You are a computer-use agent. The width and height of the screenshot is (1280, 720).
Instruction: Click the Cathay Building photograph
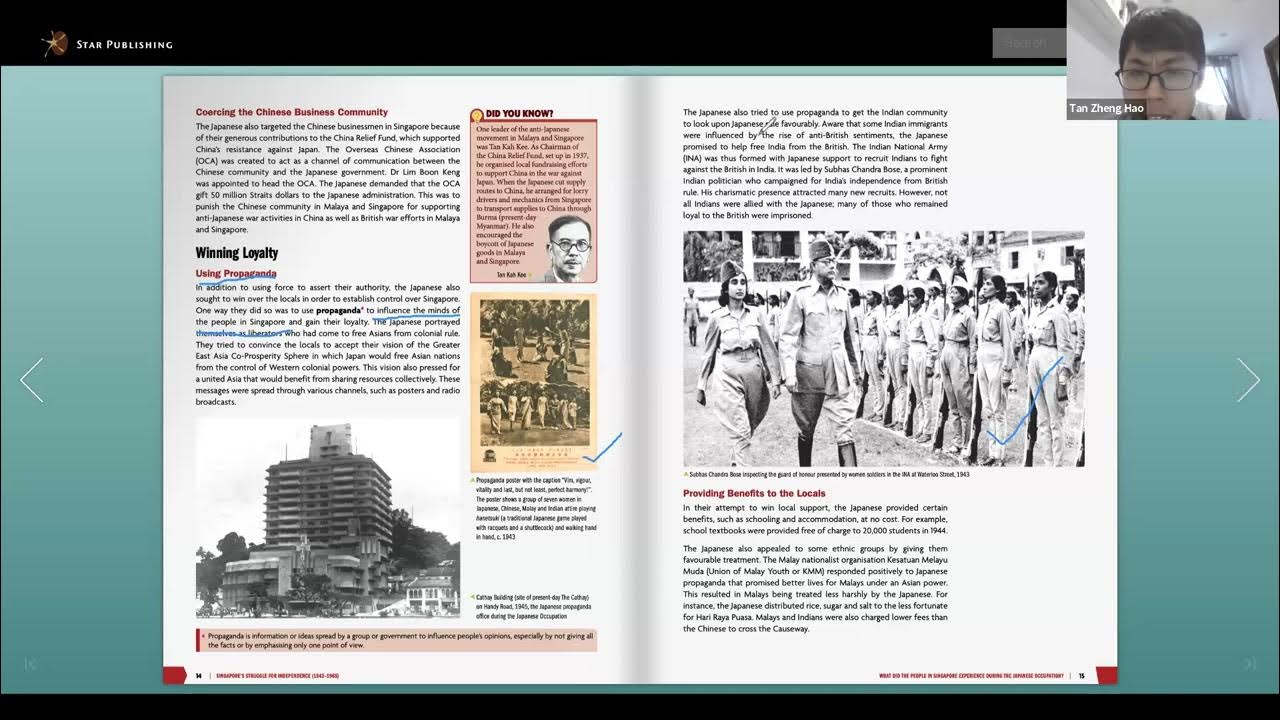coord(328,519)
